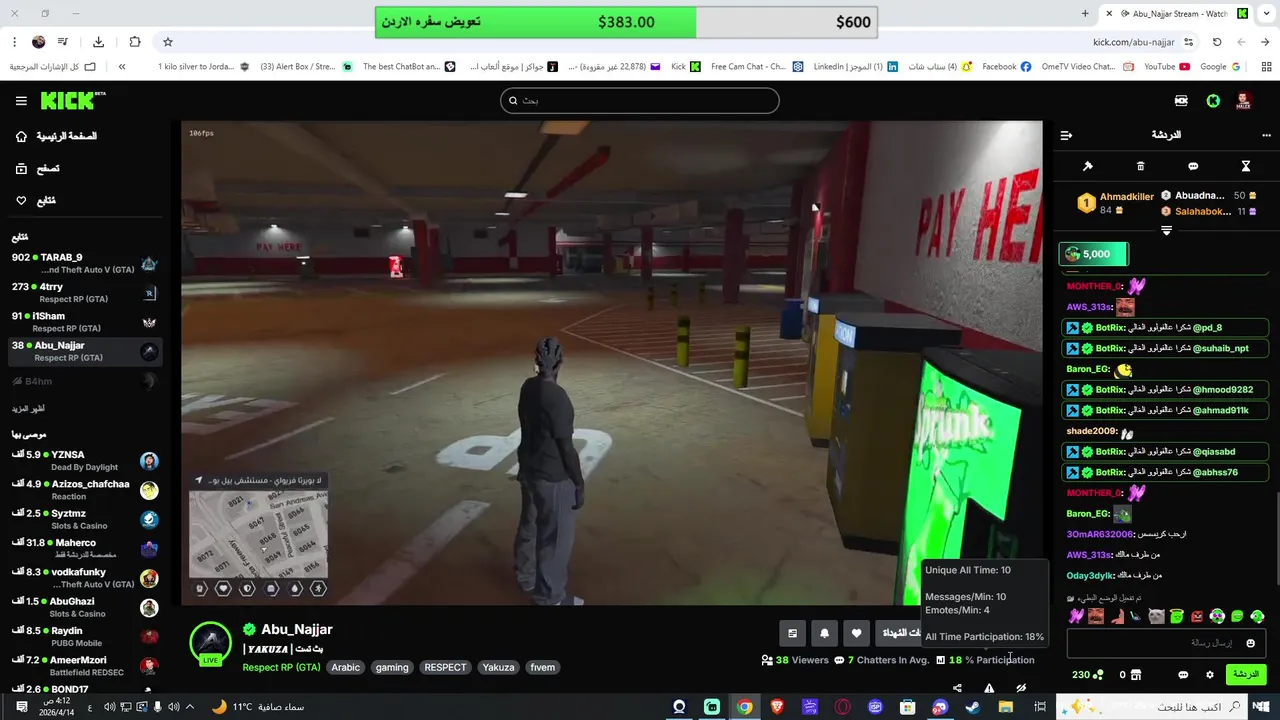Expand the gift leaderboard chevron
The height and width of the screenshot is (720, 1280).
point(1166,230)
